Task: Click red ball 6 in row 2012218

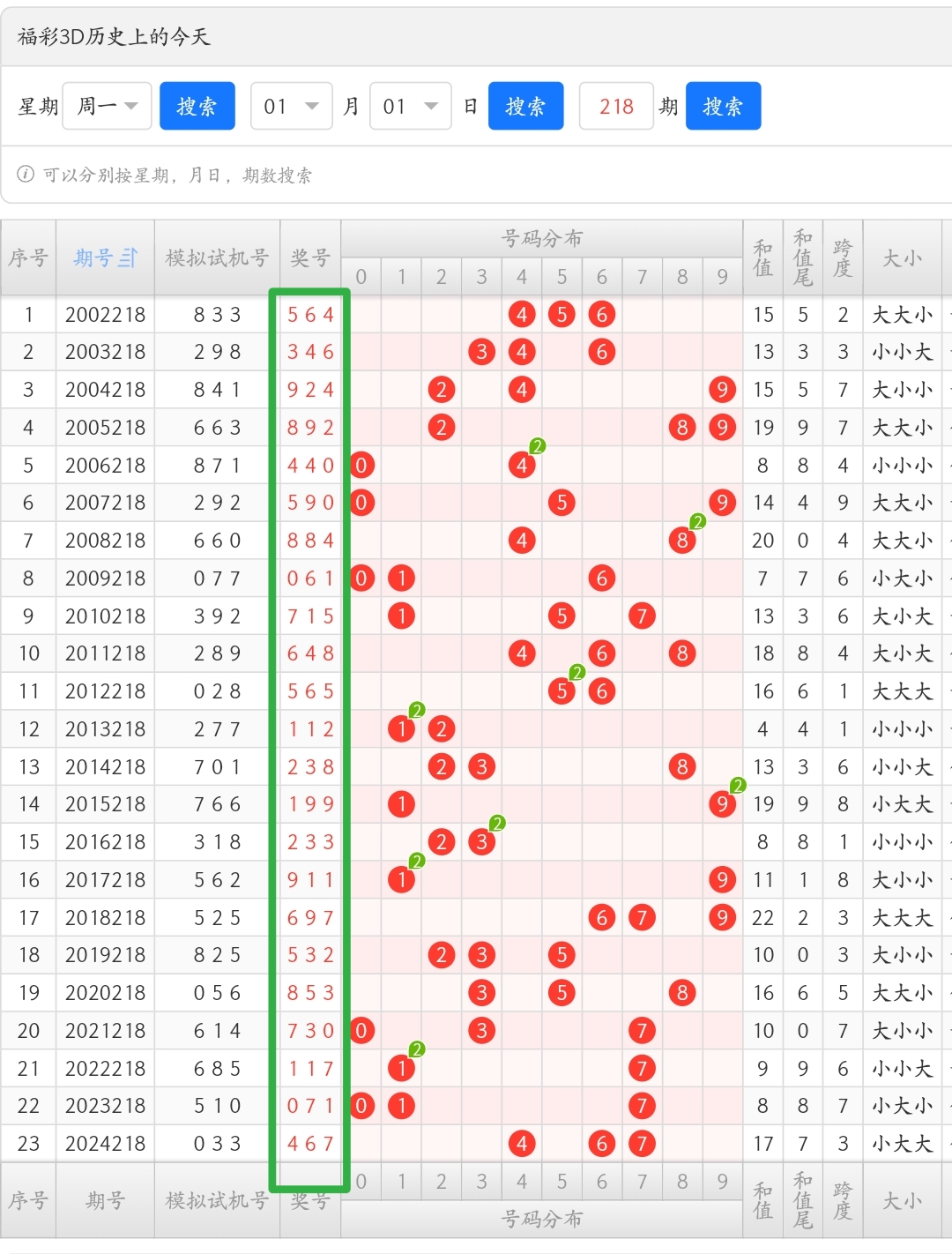Action: click(x=602, y=691)
